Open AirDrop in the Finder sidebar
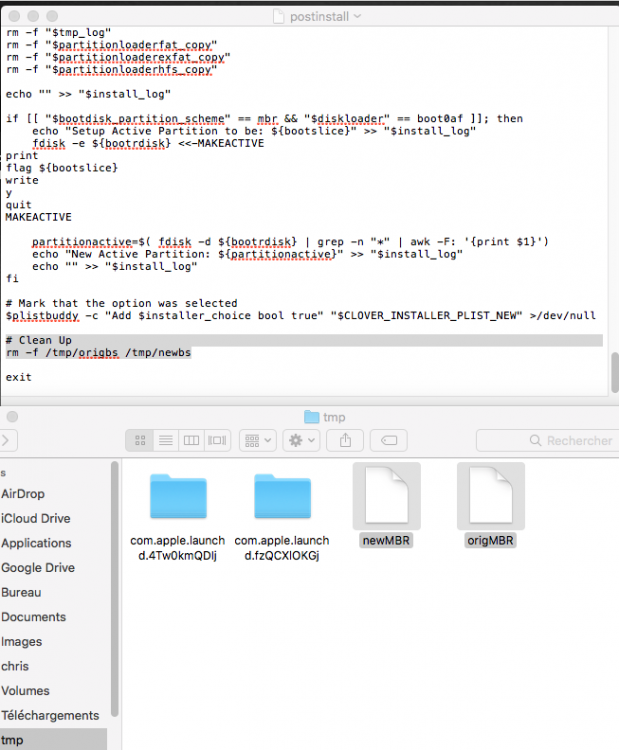 (x=23, y=494)
